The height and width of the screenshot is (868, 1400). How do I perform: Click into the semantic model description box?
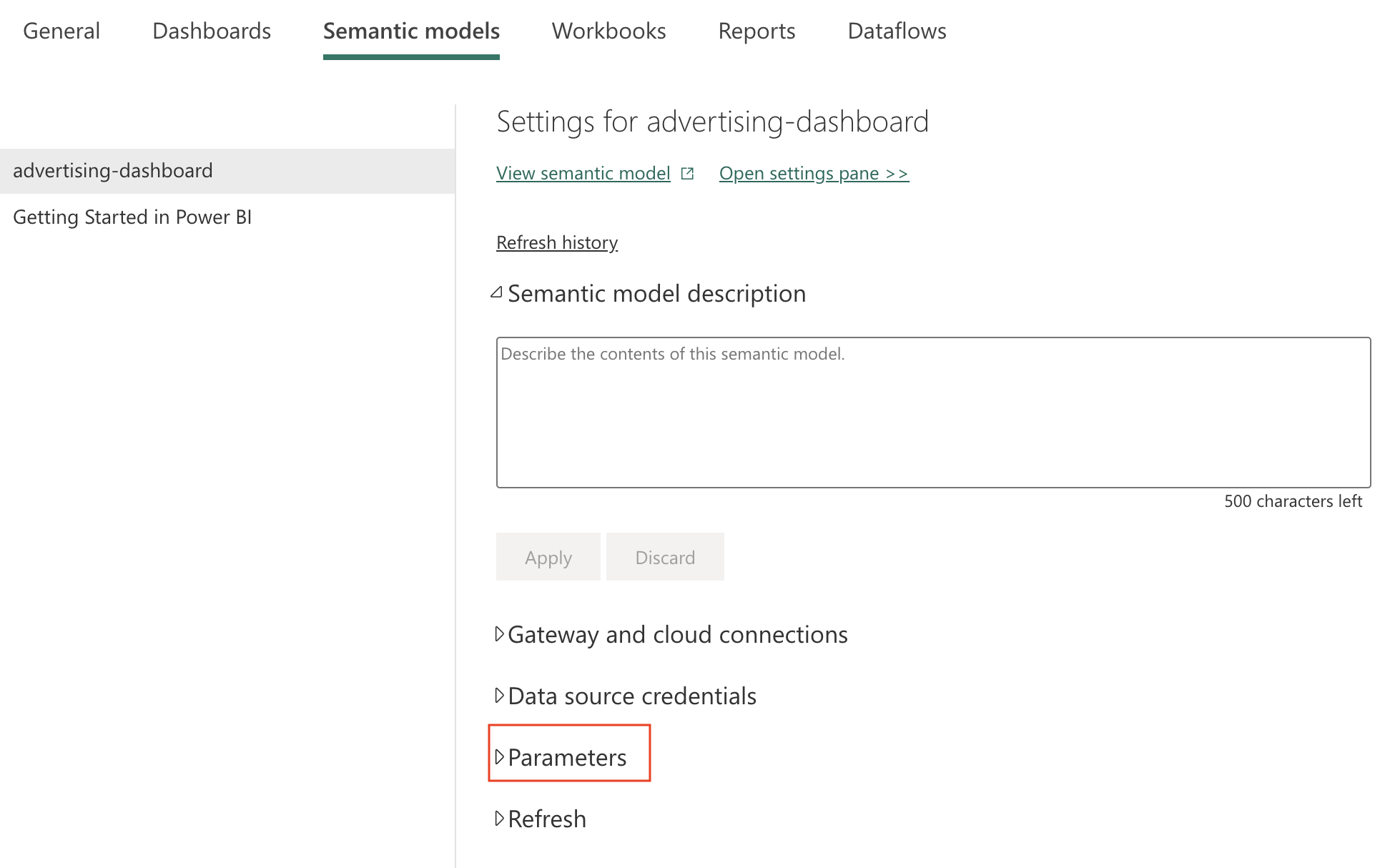pos(933,413)
